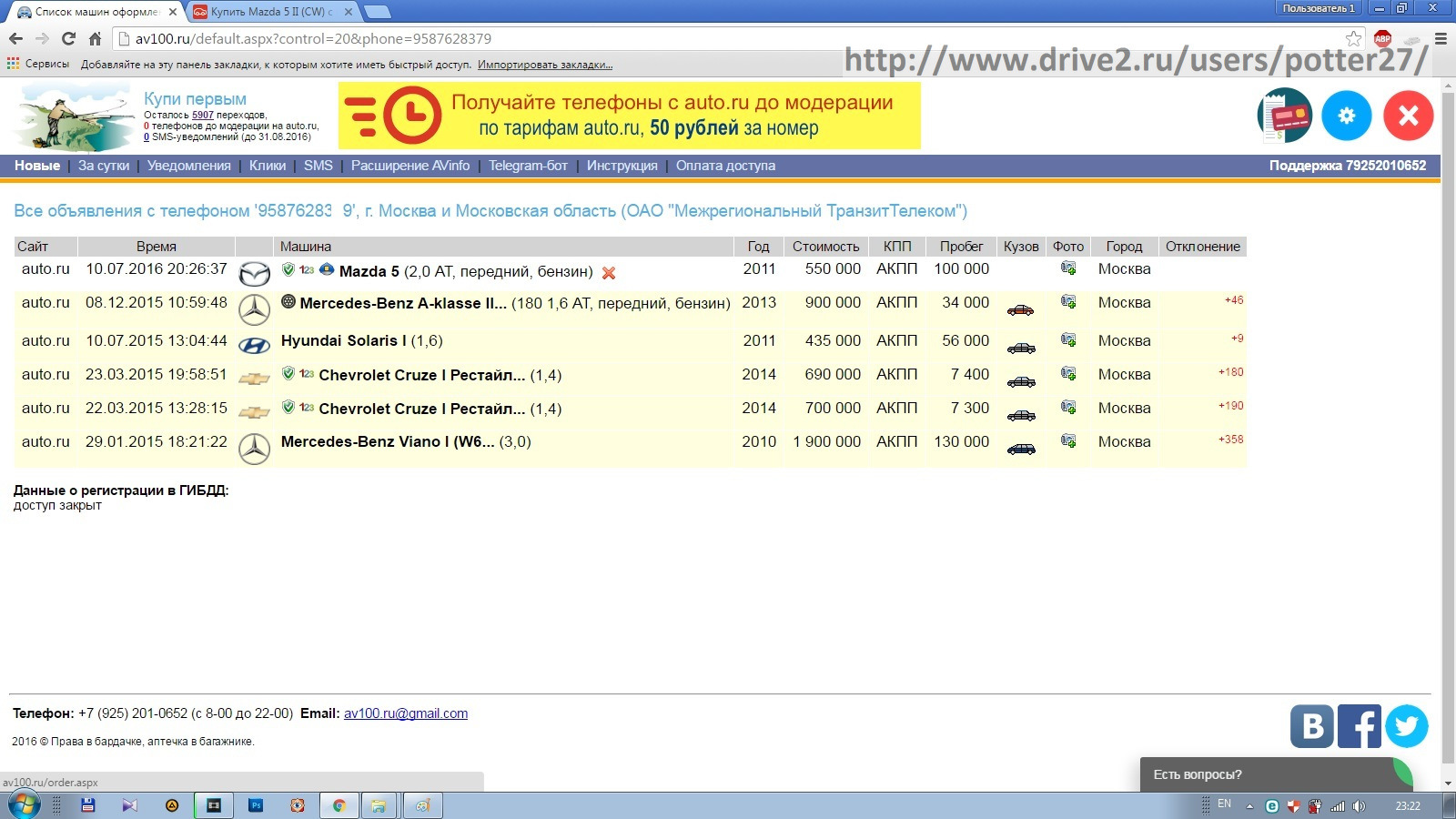
Task: Open the payment card round icon
Action: pos(1285,116)
